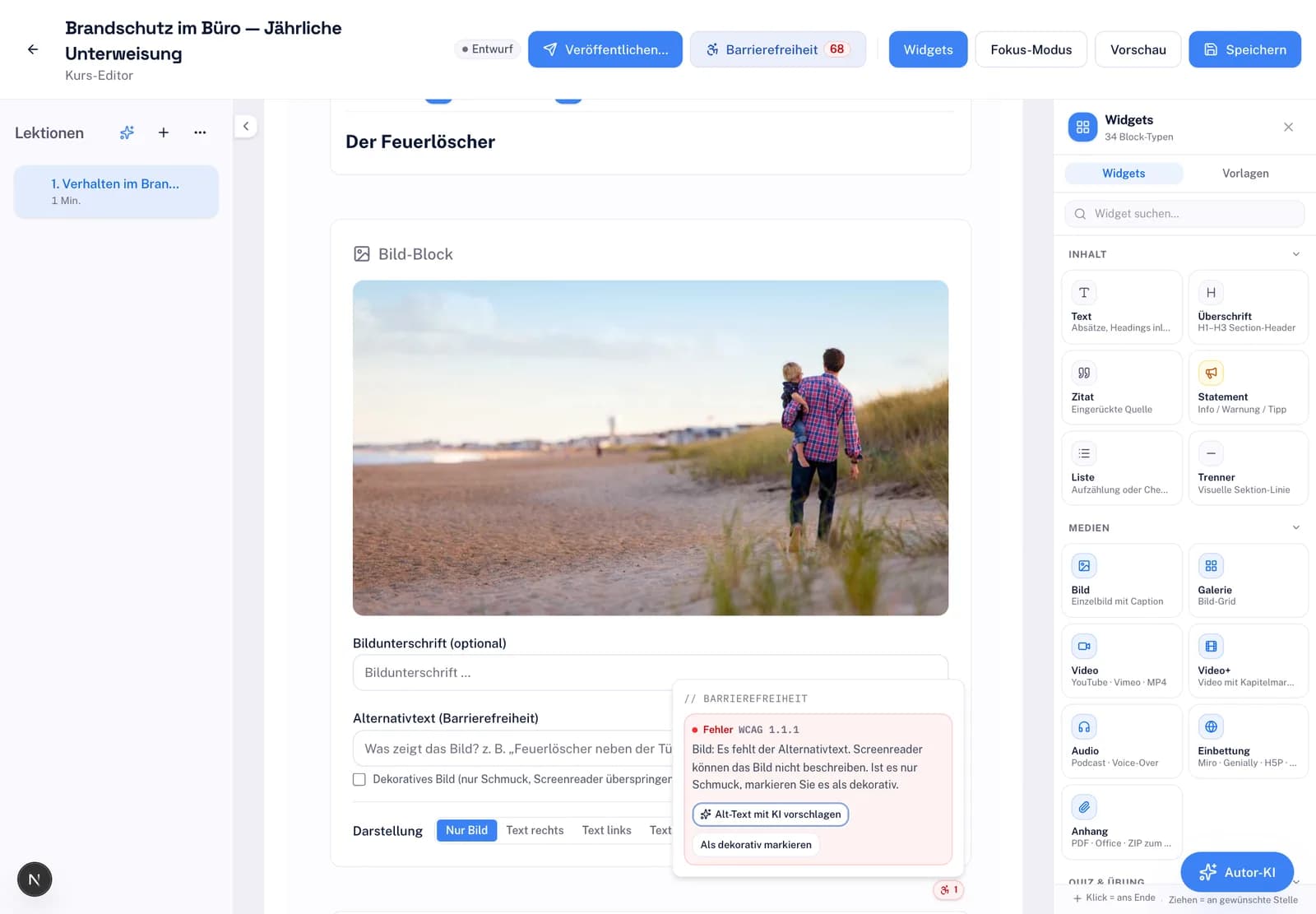Click Alt-Text mit KI vorschlagen

[x=771, y=814]
